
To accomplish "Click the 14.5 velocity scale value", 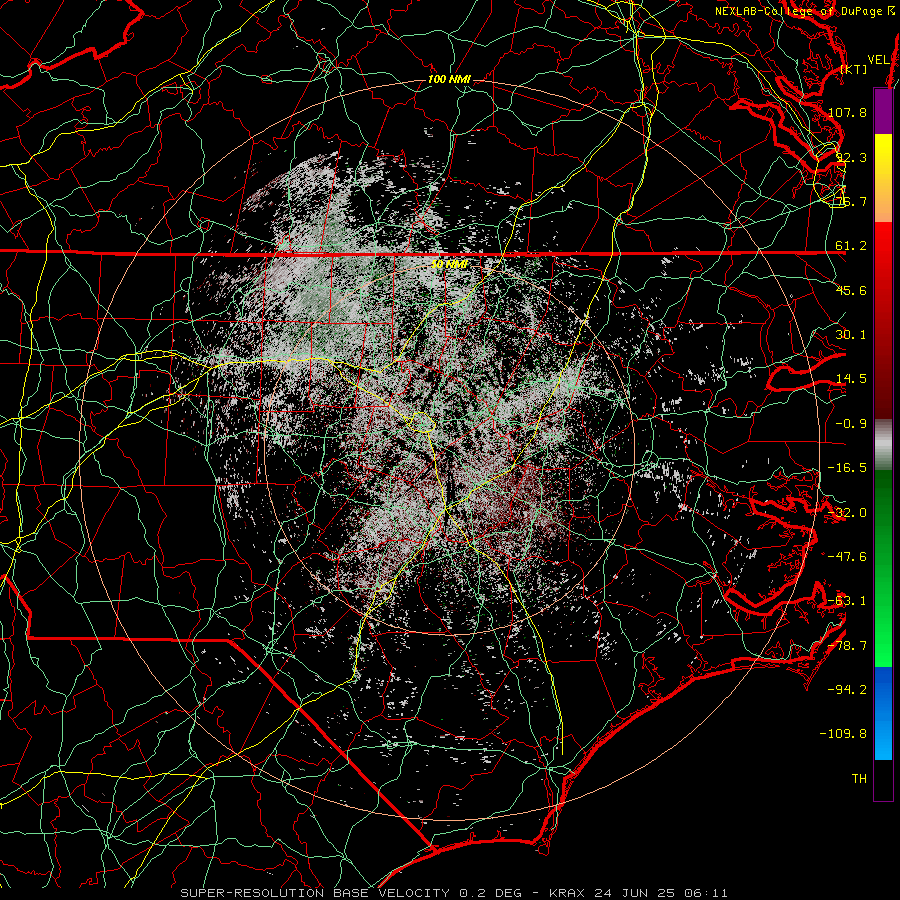I will tap(851, 379).
